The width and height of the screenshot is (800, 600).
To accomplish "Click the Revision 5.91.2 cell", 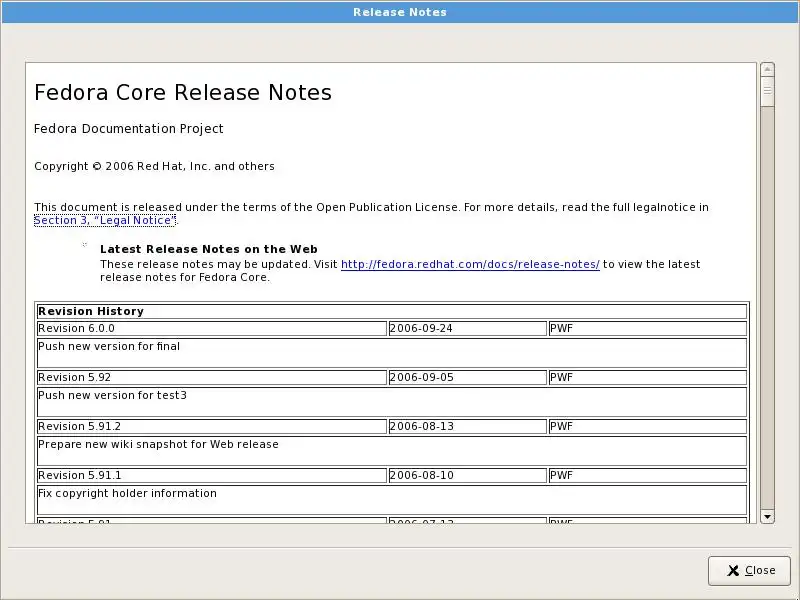I will point(212,427).
